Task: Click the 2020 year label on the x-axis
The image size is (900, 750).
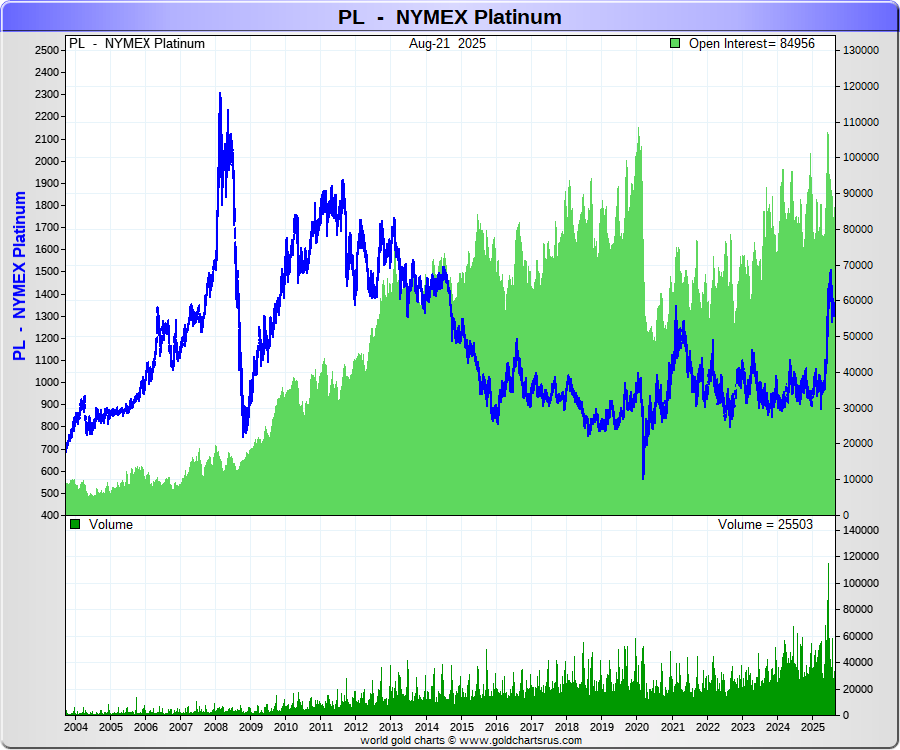Action: [637, 727]
